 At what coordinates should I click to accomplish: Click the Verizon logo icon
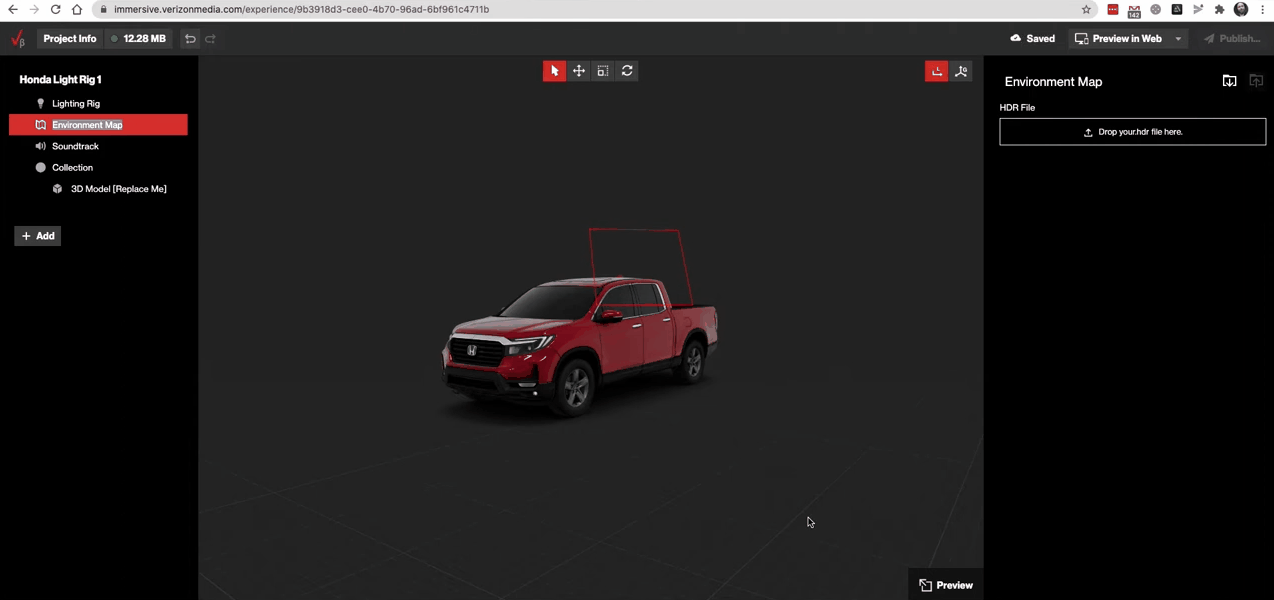17,39
